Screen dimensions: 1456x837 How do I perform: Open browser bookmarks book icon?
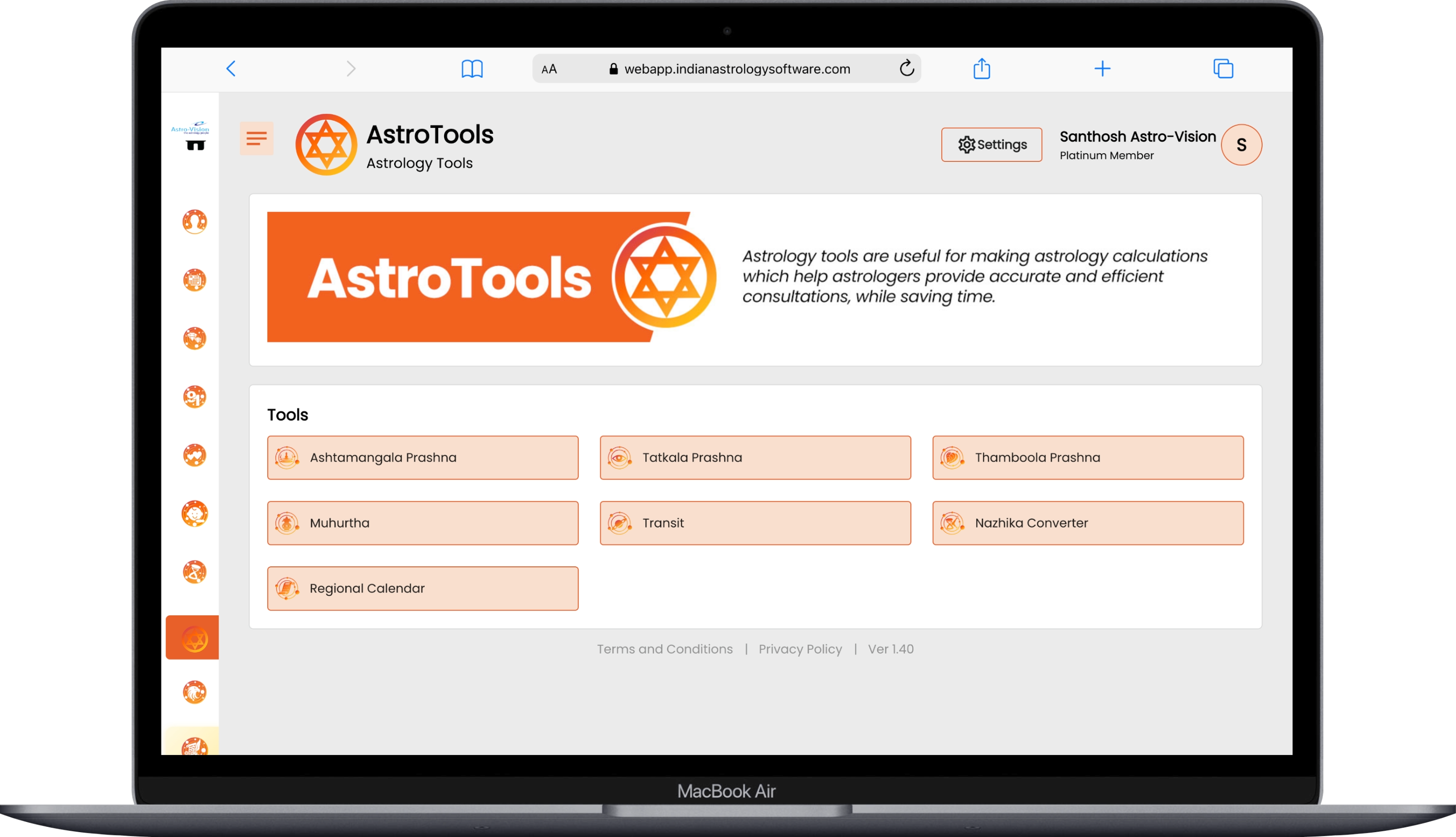[x=472, y=69]
